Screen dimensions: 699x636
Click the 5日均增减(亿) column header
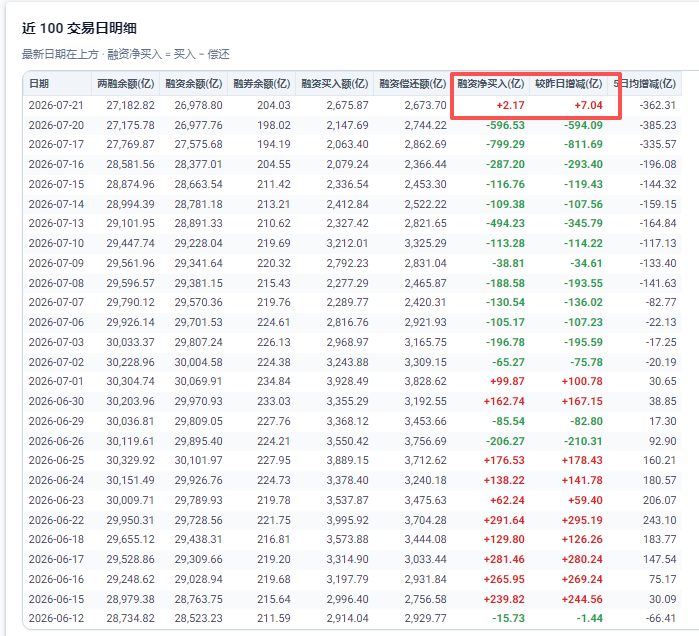645,84
